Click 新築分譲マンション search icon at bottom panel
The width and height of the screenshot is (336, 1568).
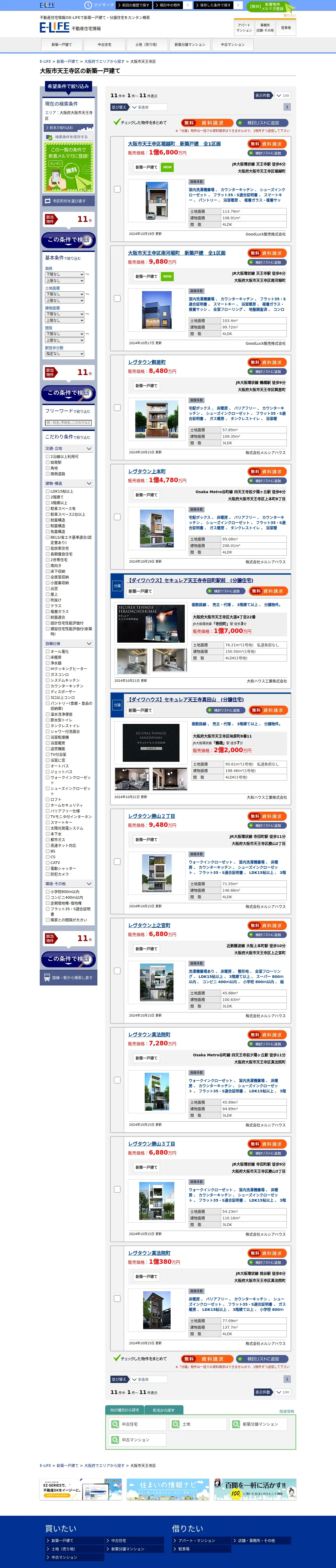(237, 1424)
